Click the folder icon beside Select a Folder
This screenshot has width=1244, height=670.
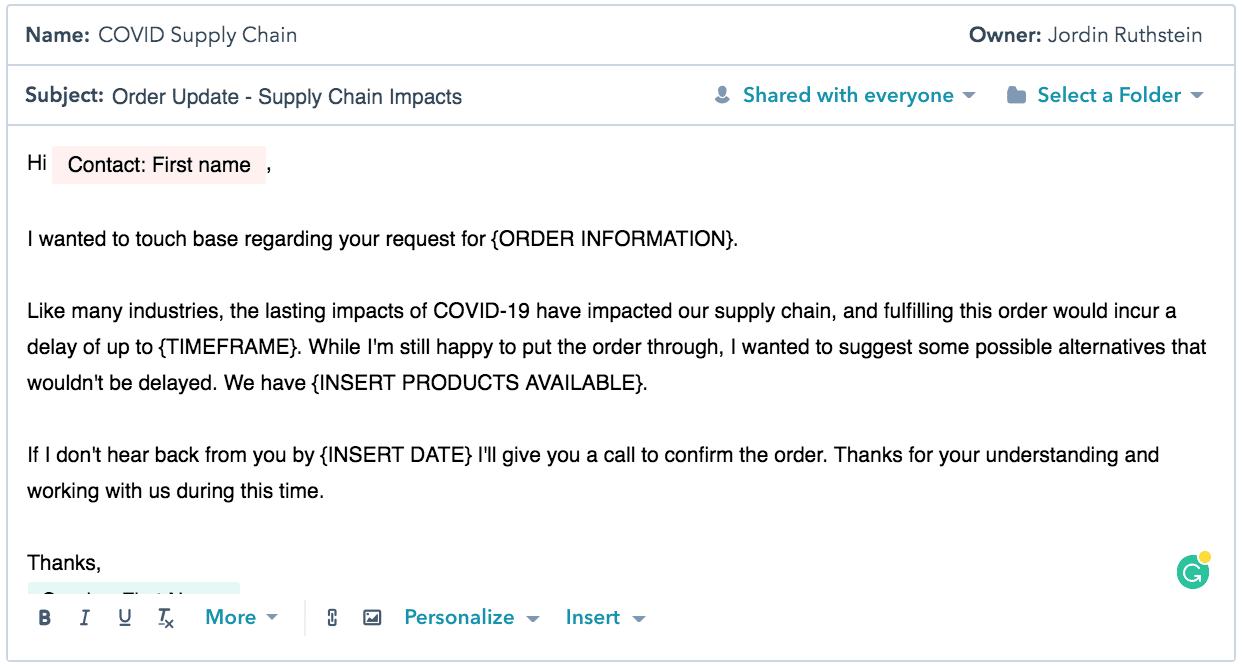[x=1015, y=94]
